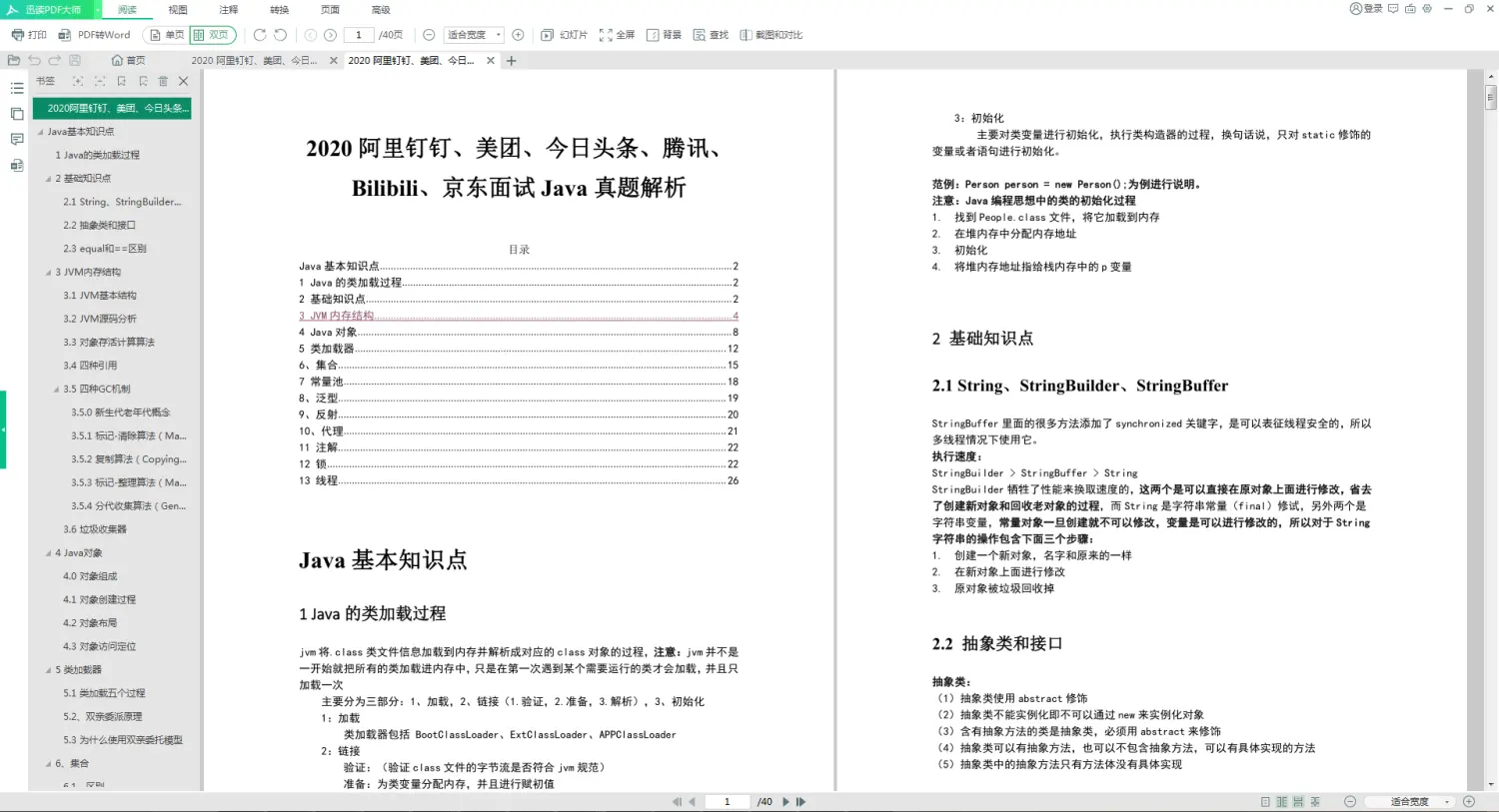This screenshot has height=812, width=1499.
Task: Click the bottom bar page number field
Action: pyautogui.click(x=728, y=802)
